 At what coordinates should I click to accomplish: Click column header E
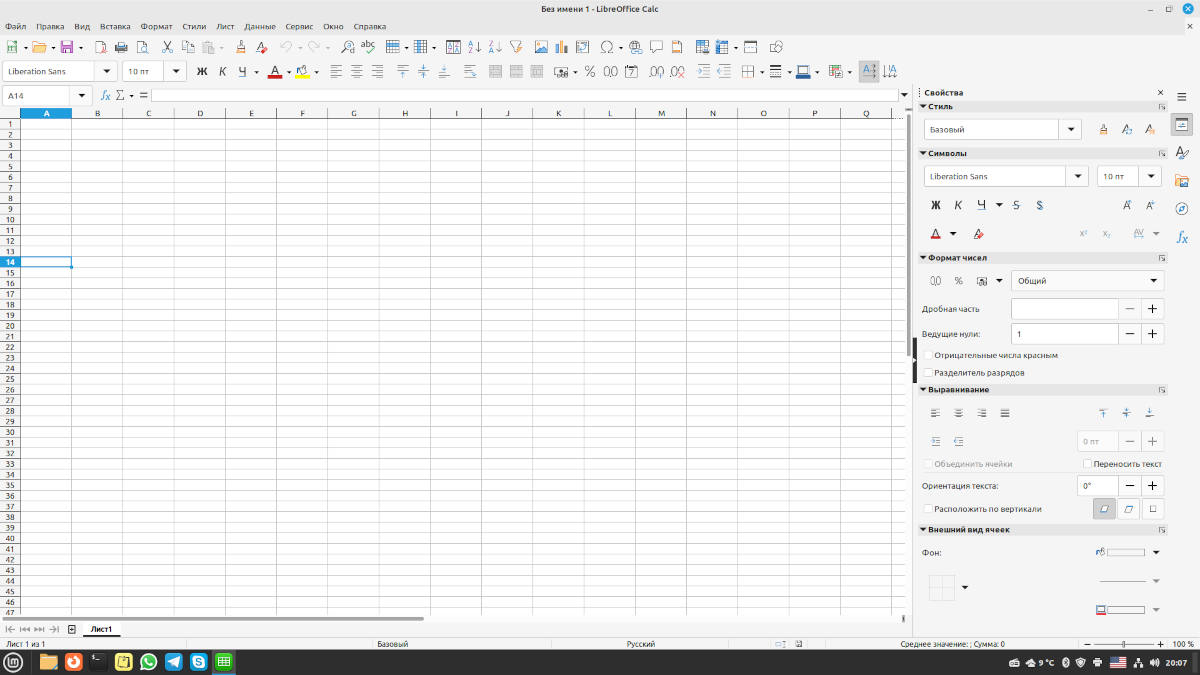251,113
